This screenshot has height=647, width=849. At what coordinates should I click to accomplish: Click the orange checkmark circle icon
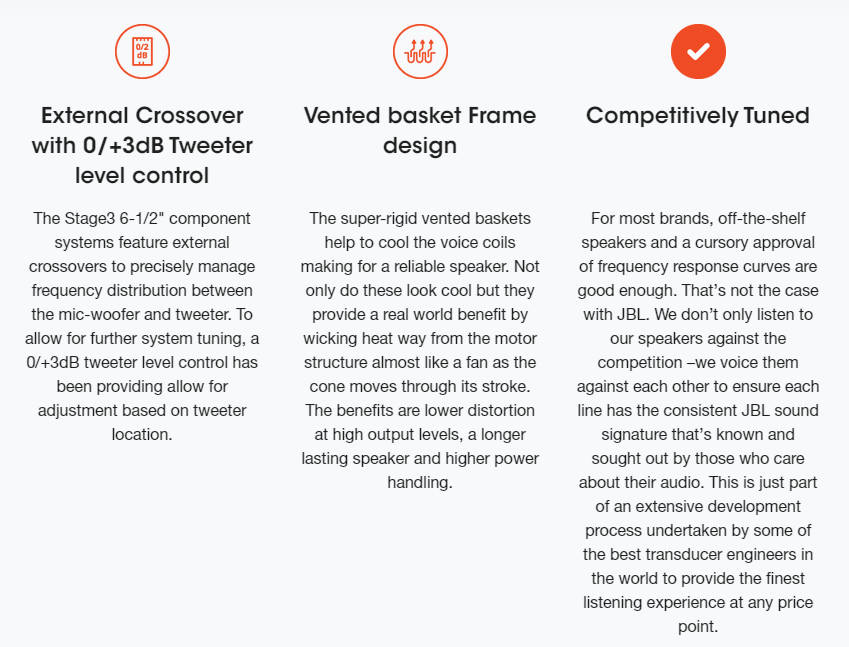697,50
